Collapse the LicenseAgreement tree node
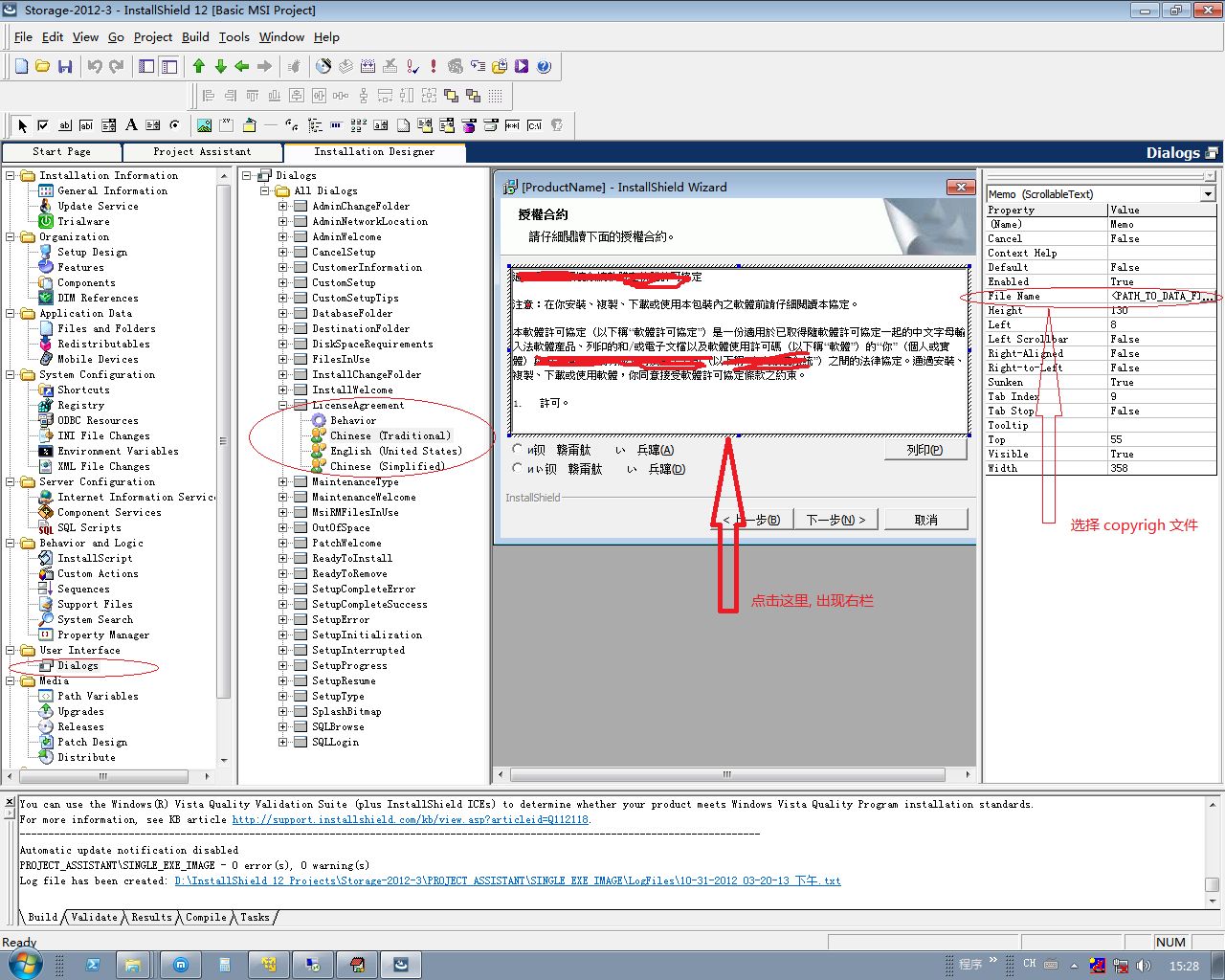Screen dimensions: 1225x980 coord(283,406)
